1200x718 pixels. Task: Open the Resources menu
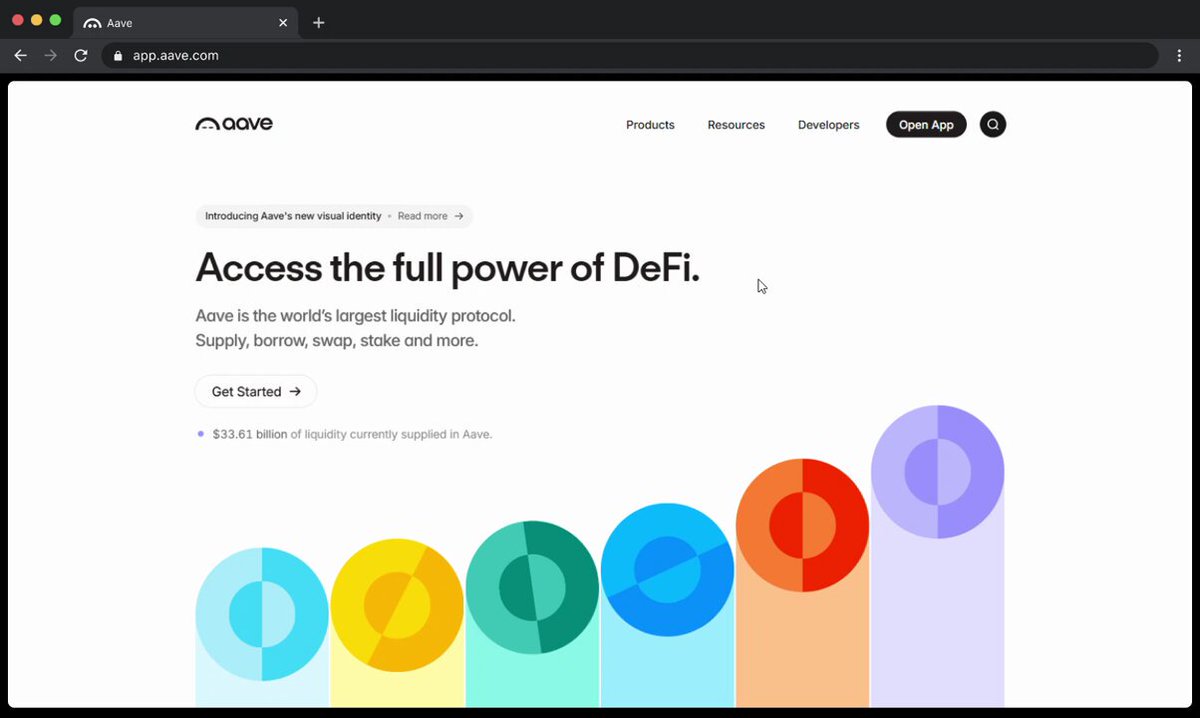coord(736,125)
